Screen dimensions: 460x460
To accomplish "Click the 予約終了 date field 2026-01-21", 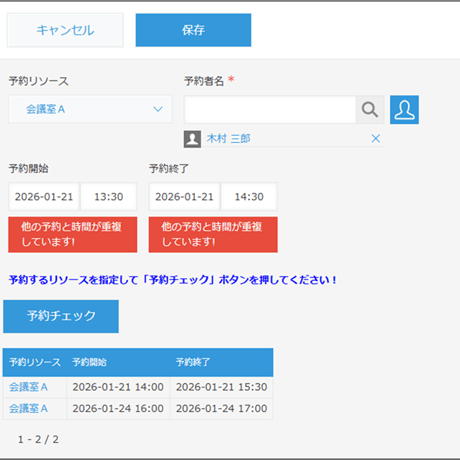I will (184, 197).
